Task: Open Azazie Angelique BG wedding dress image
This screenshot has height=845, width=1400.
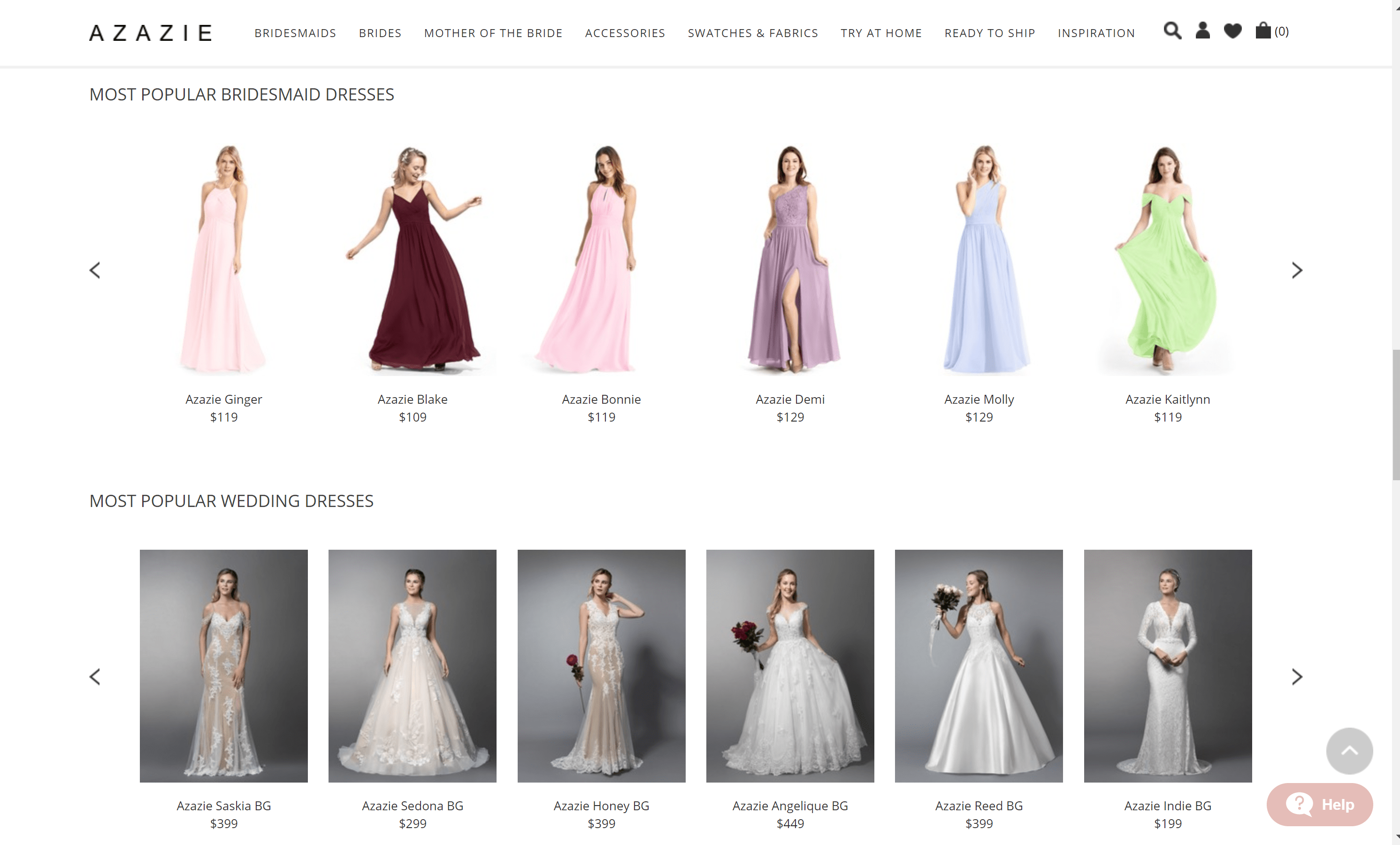Action: pyautogui.click(x=790, y=666)
